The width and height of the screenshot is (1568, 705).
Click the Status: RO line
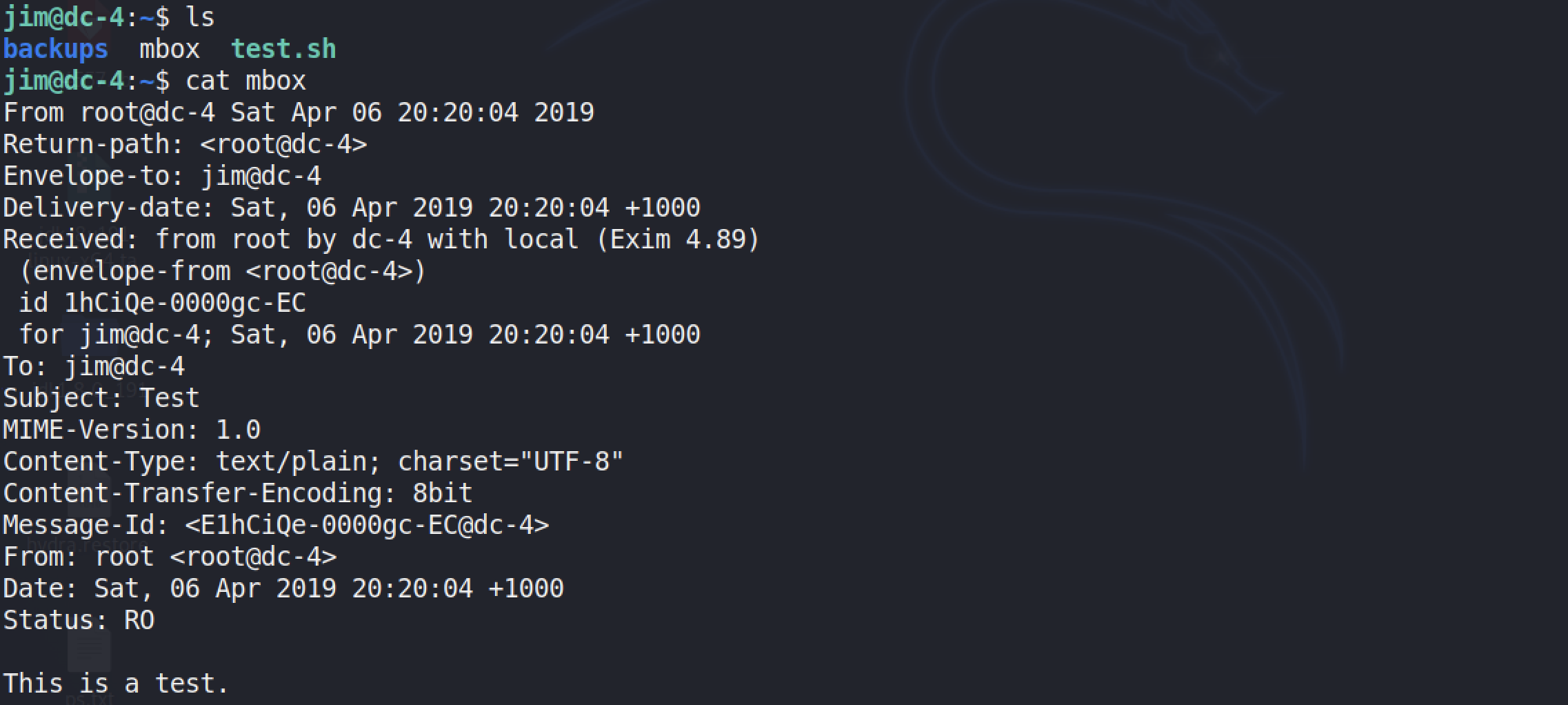(x=79, y=620)
